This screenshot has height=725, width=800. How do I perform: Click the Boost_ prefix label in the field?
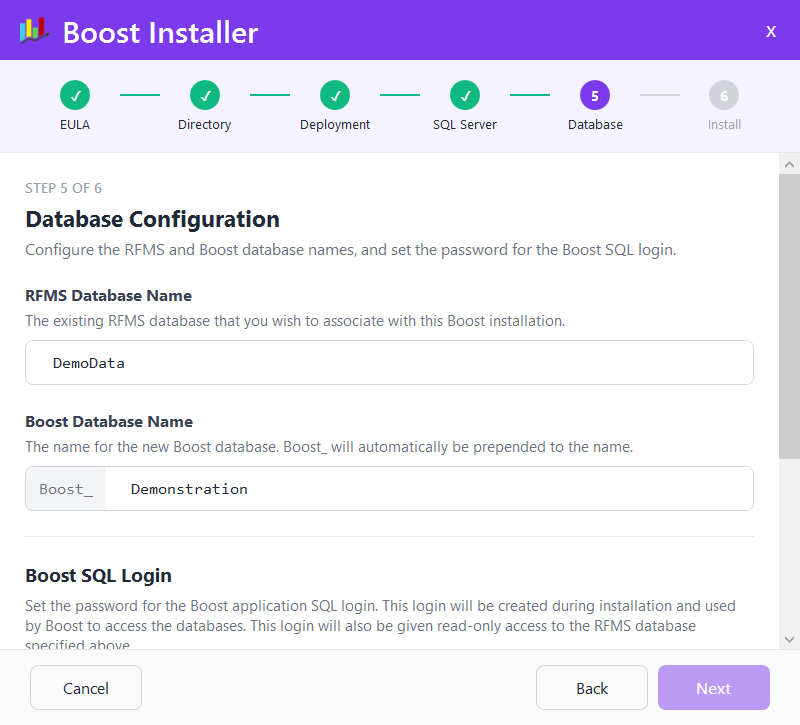click(66, 489)
